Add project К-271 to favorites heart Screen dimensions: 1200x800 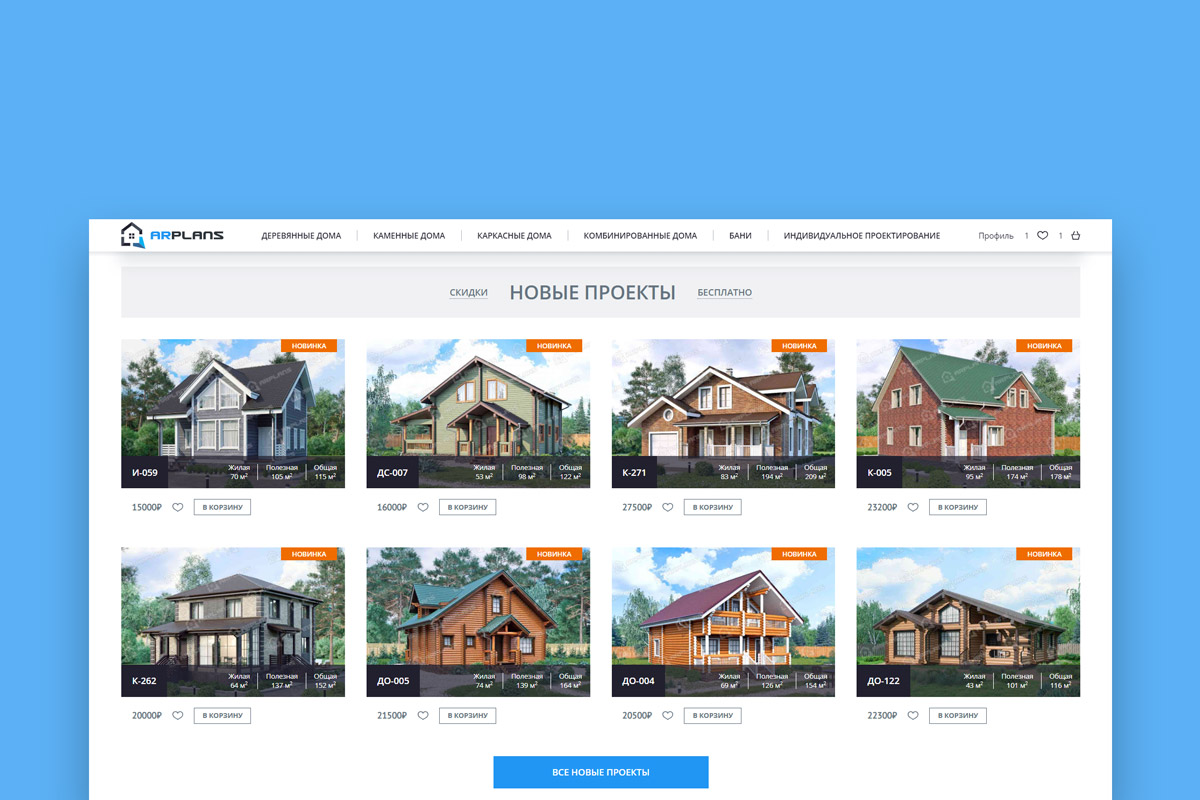point(668,507)
